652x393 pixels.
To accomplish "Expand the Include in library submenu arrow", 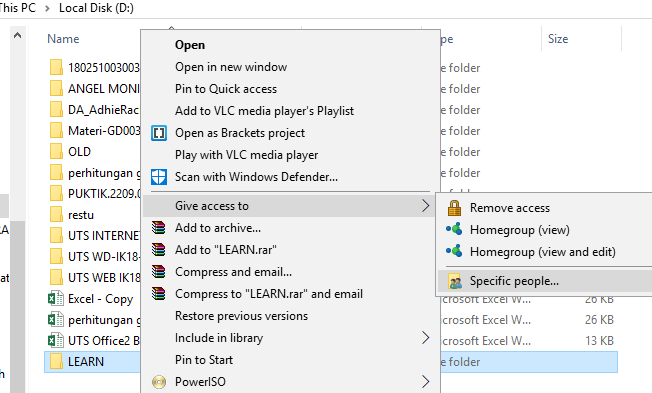I will (x=425, y=338).
